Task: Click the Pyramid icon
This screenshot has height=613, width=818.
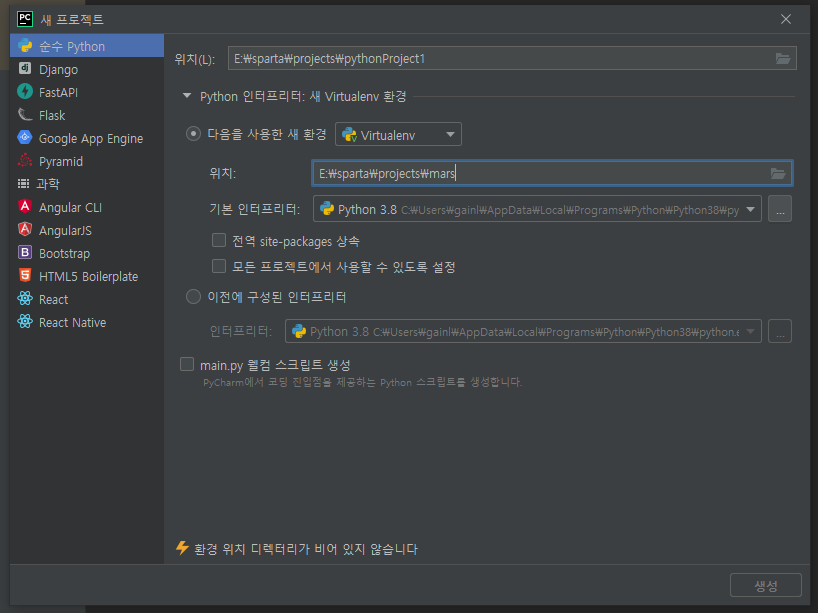Action: click(25, 161)
